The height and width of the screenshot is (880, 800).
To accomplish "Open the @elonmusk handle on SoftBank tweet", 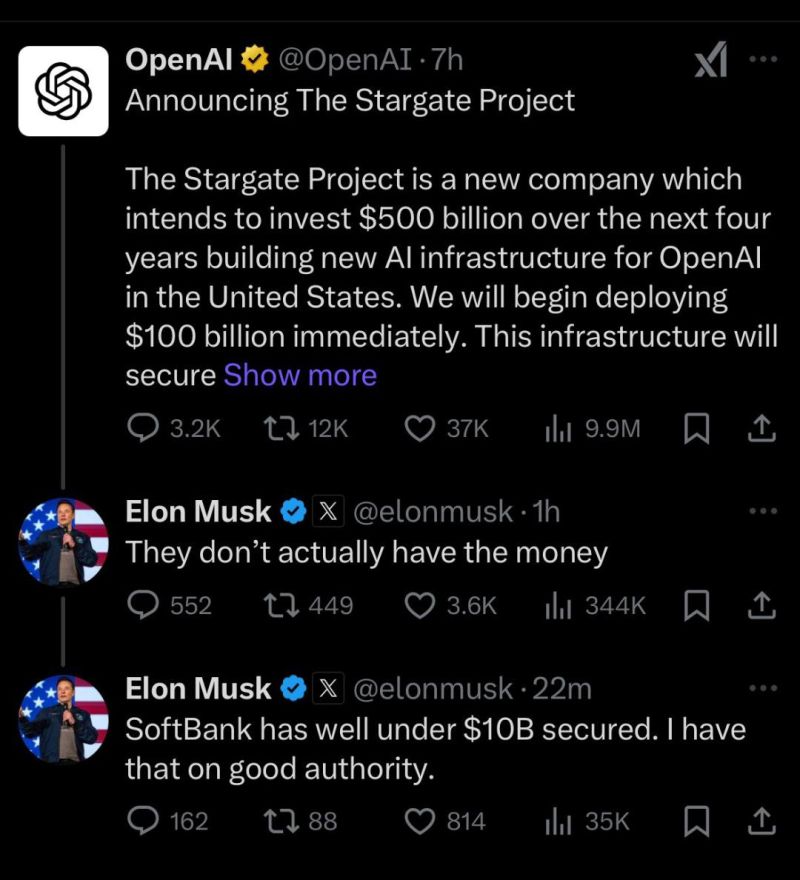I will [x=430, y=689].
